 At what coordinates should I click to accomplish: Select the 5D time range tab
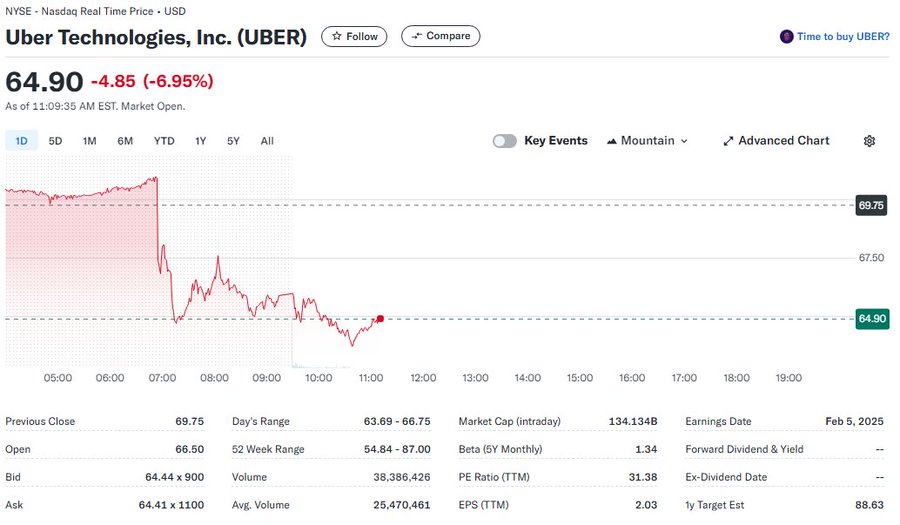[55, 141]
